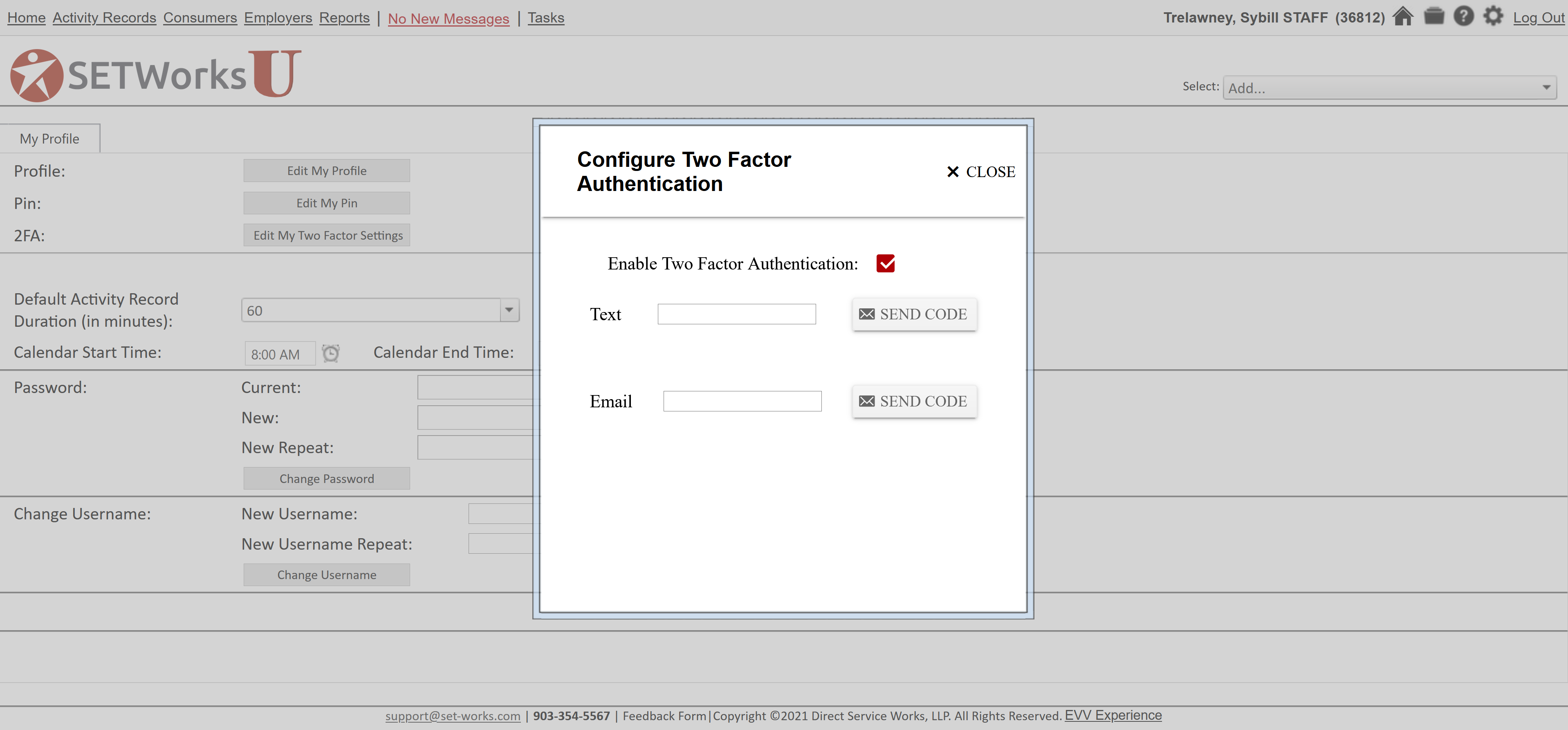
Task: Click the Log Out link
Action: coord(1538,18)
